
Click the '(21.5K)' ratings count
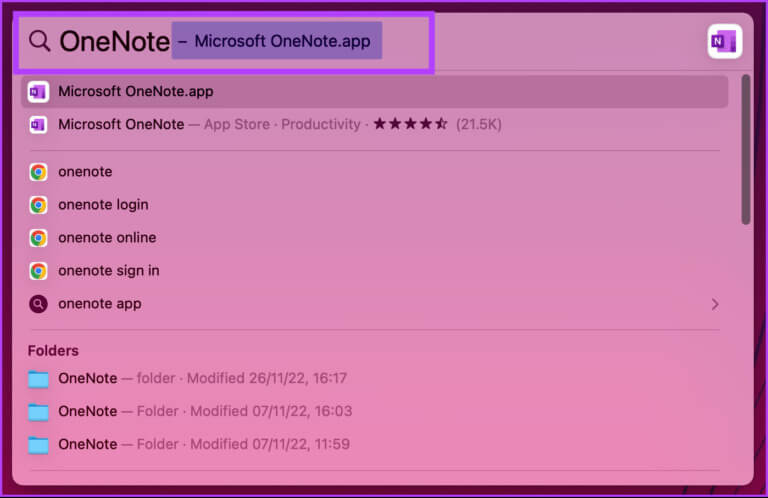pyautogui.click(x=479, y=124)
